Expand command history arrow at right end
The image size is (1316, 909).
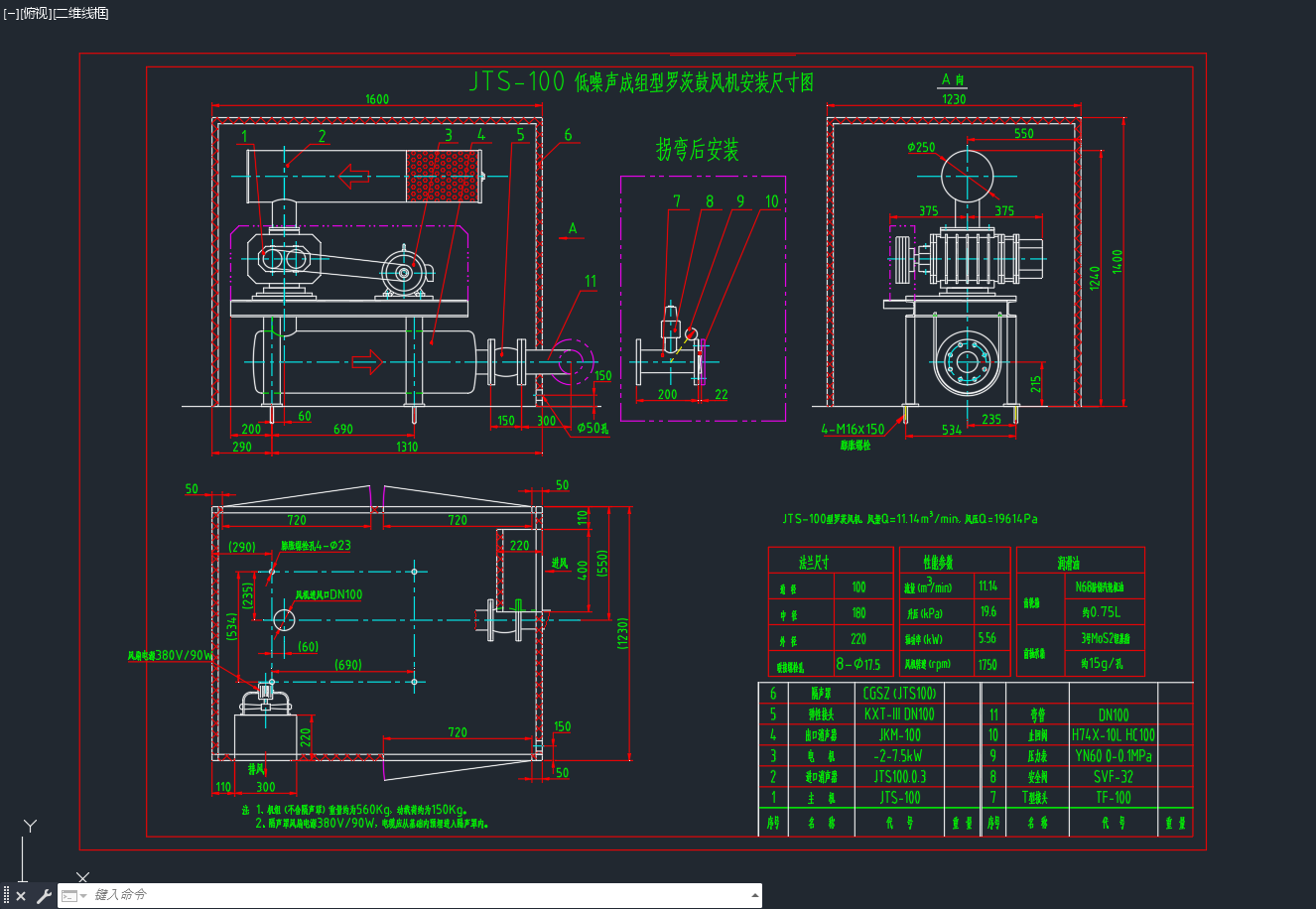[x=754, y=896]
